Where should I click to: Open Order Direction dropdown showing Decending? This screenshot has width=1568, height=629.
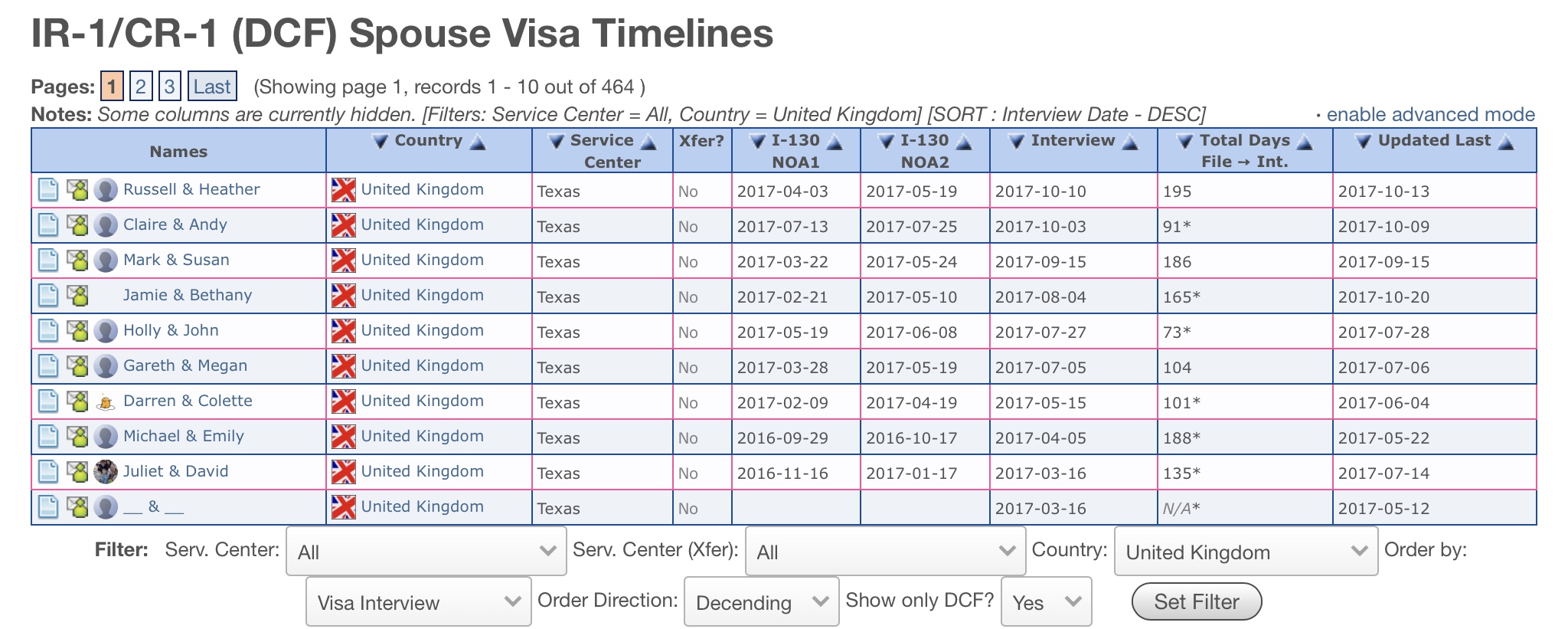pyautogui.click(x=762, y=601)
